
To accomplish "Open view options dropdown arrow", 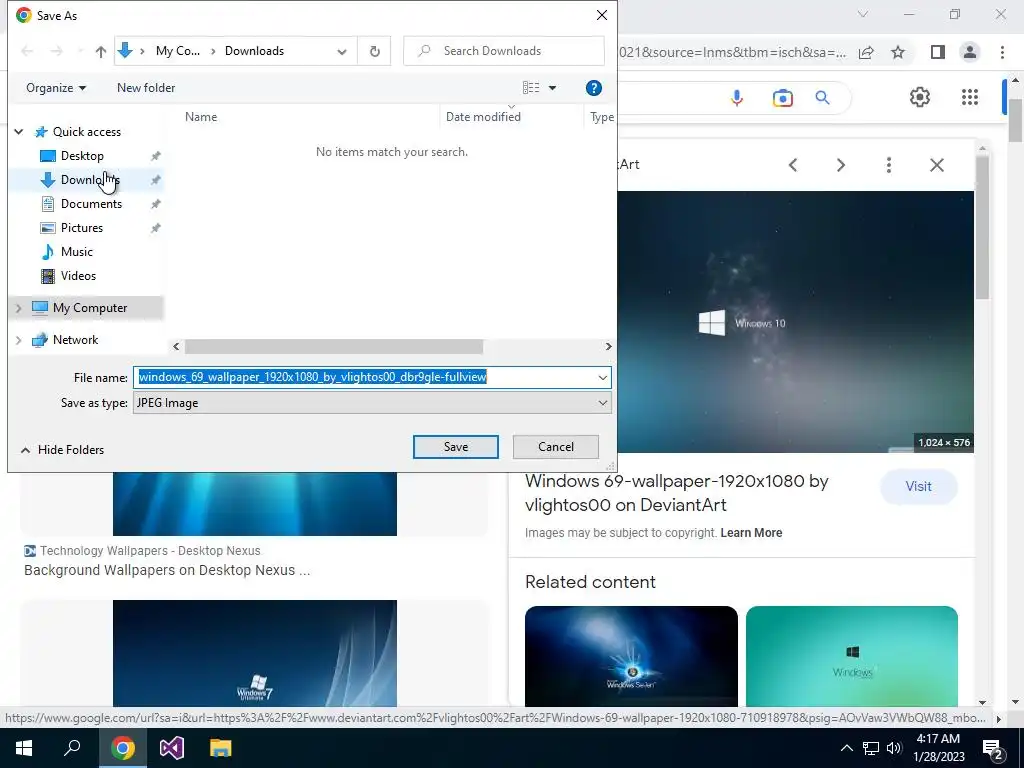I will pos(552,88).
